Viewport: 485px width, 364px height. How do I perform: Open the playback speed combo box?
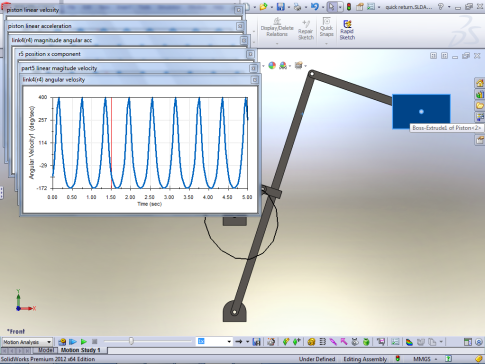214,341
